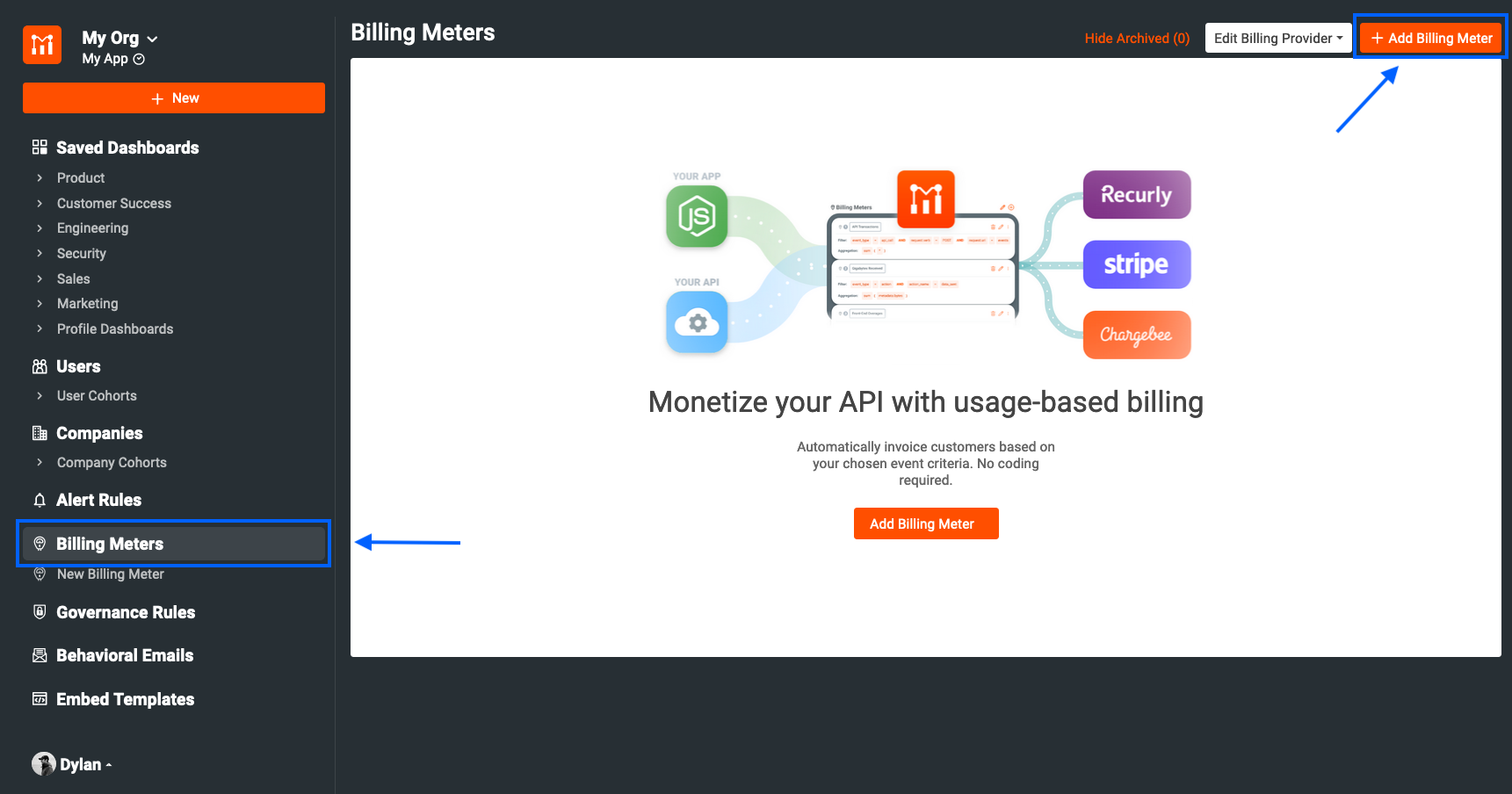The image size is (1512, 794).
Task: Click the Moesif logo icon
Action: (x=42, y=45)
